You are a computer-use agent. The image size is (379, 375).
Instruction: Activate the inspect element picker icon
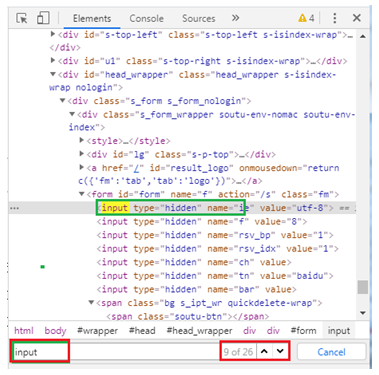tap(22, 18)
